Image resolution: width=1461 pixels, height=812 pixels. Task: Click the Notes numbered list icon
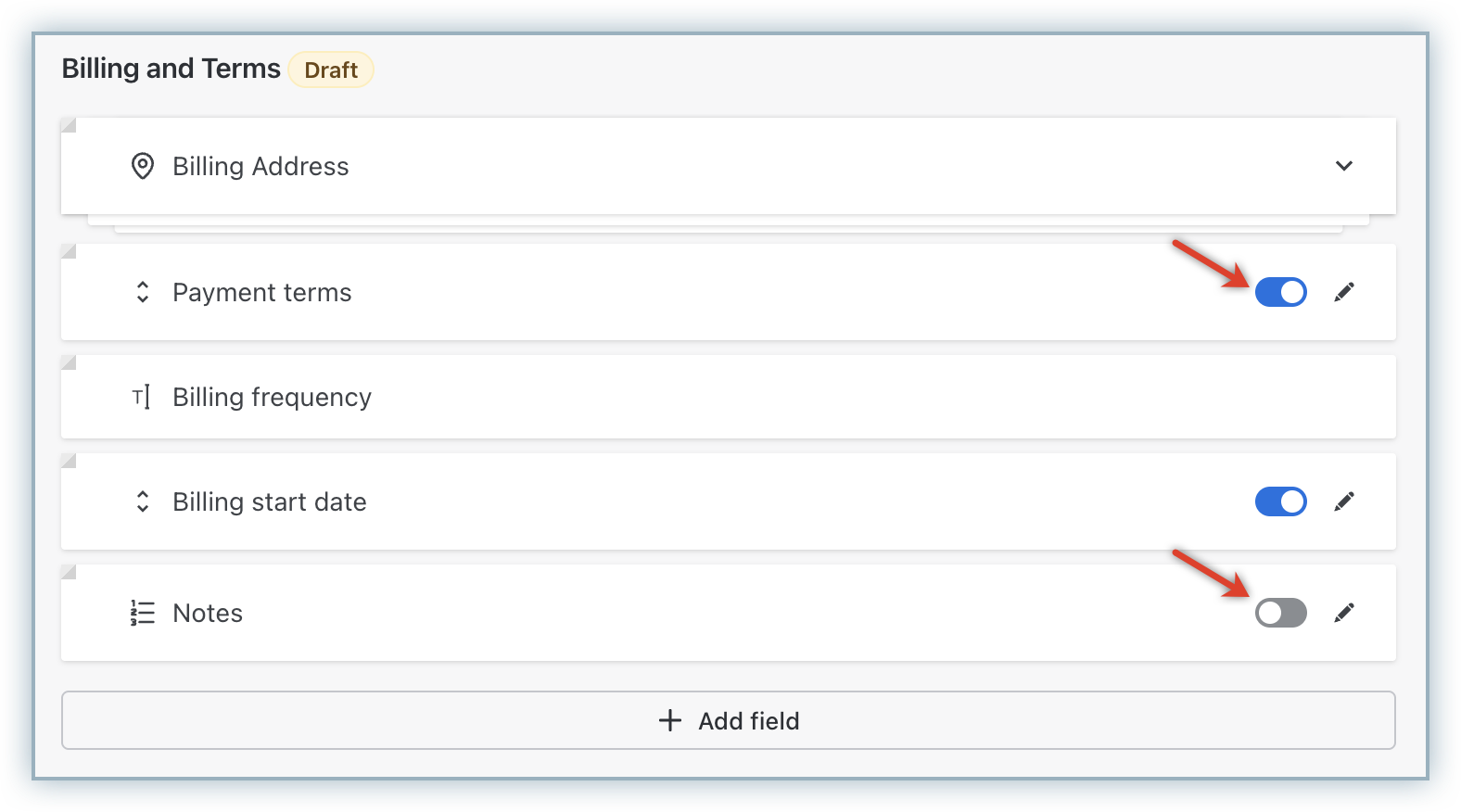click(142, 613)
